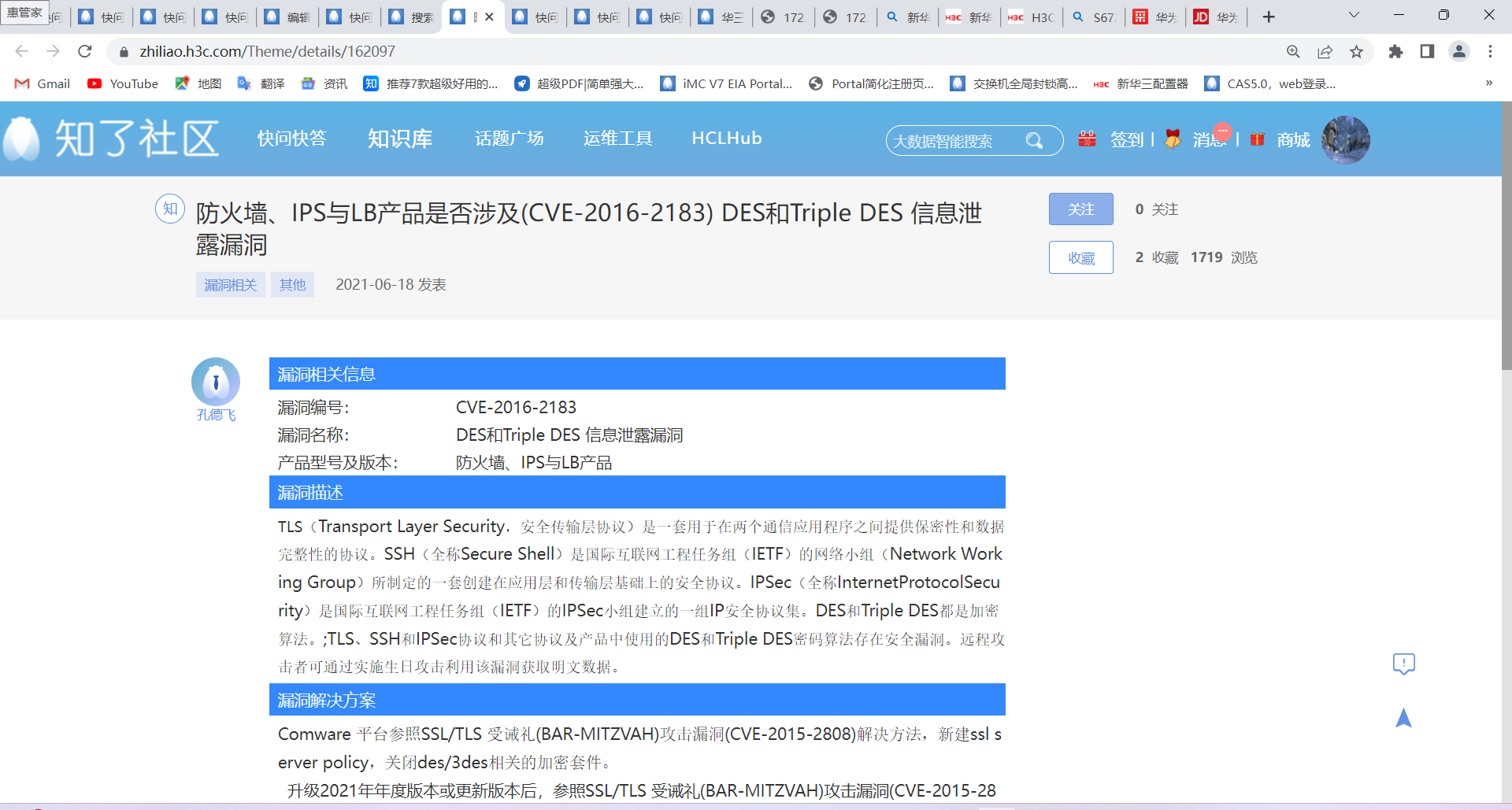Close the active browser tab
1512x810 pixels.
click(489, 17)
